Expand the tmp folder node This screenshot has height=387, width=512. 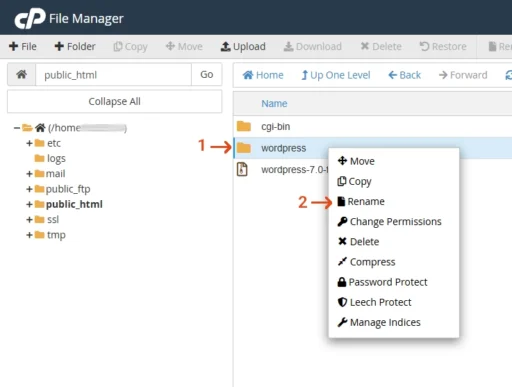[x=29, y=235]
